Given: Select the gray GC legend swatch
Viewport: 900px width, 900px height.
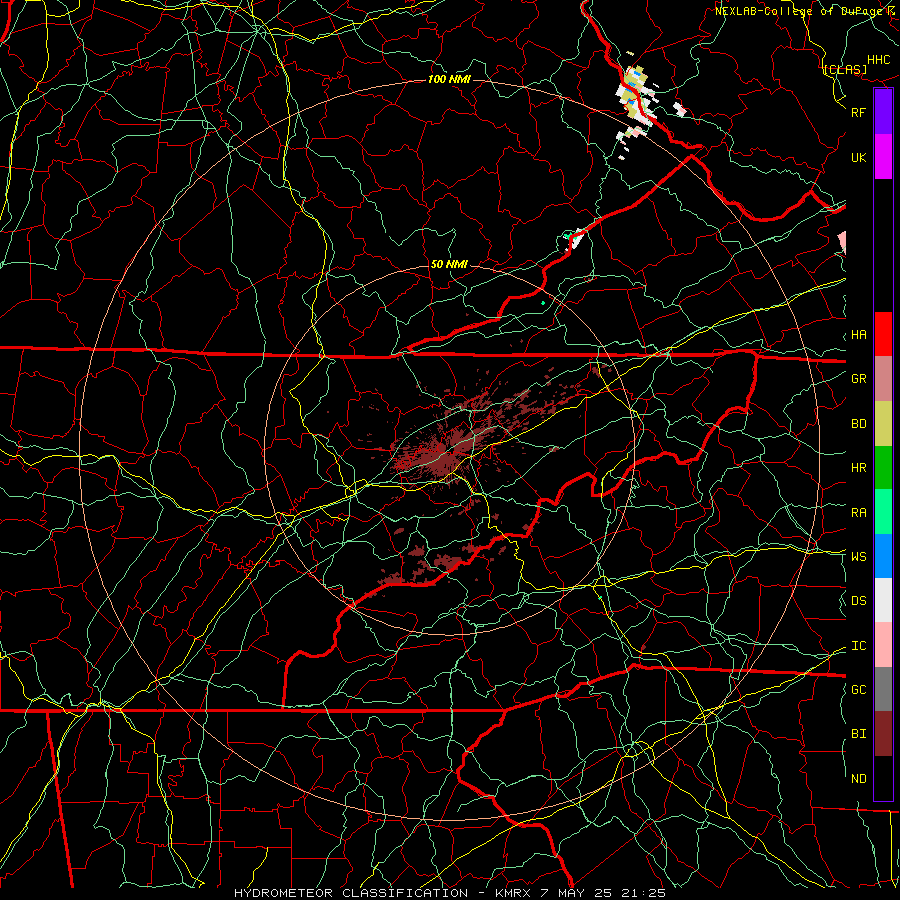Looking at the screenshot, I should [883, 689].
